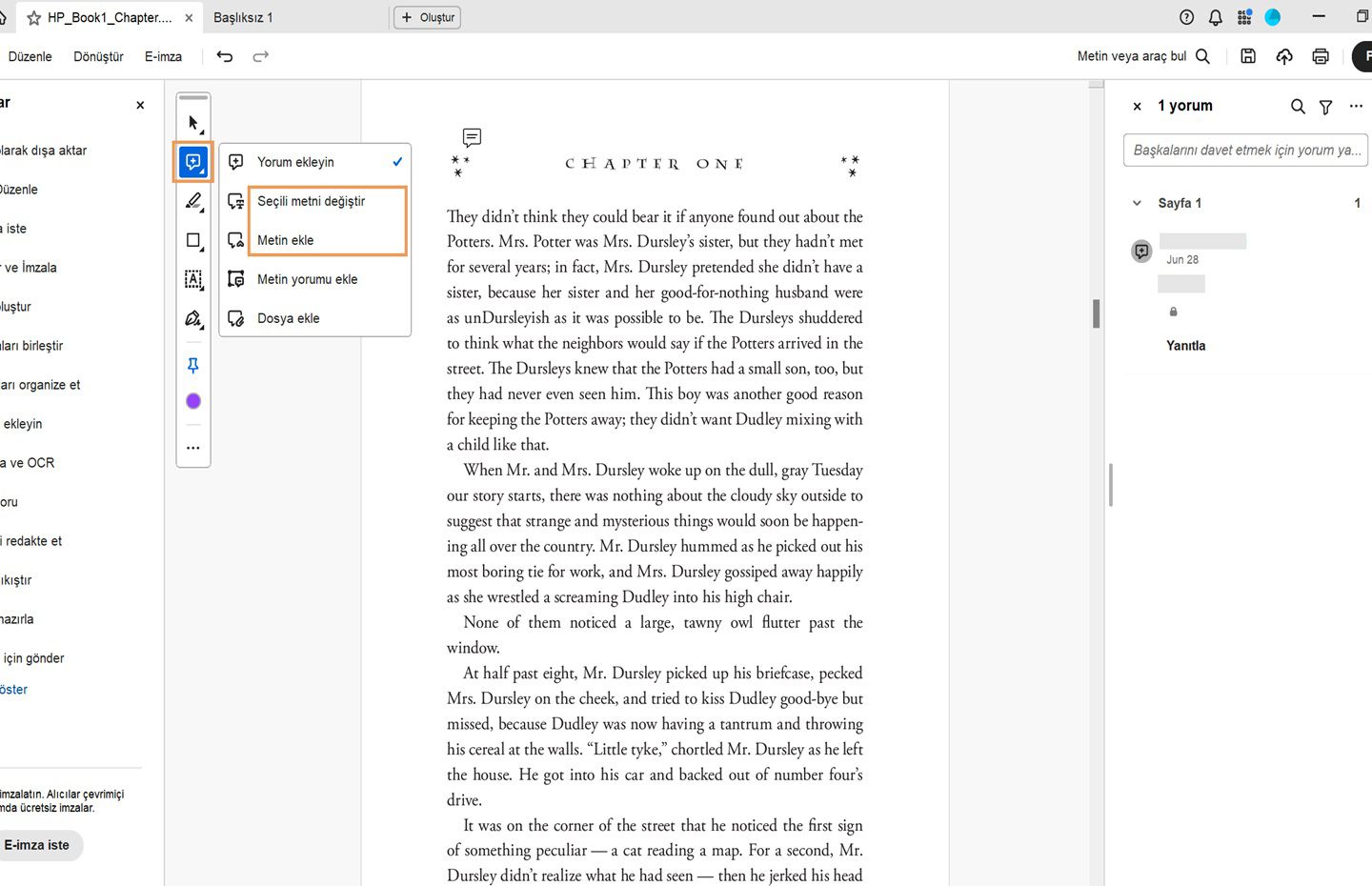Click the blue 'öster' link in left panel
This screenshot has height=886, width=1372.
(x=13, y=690)
